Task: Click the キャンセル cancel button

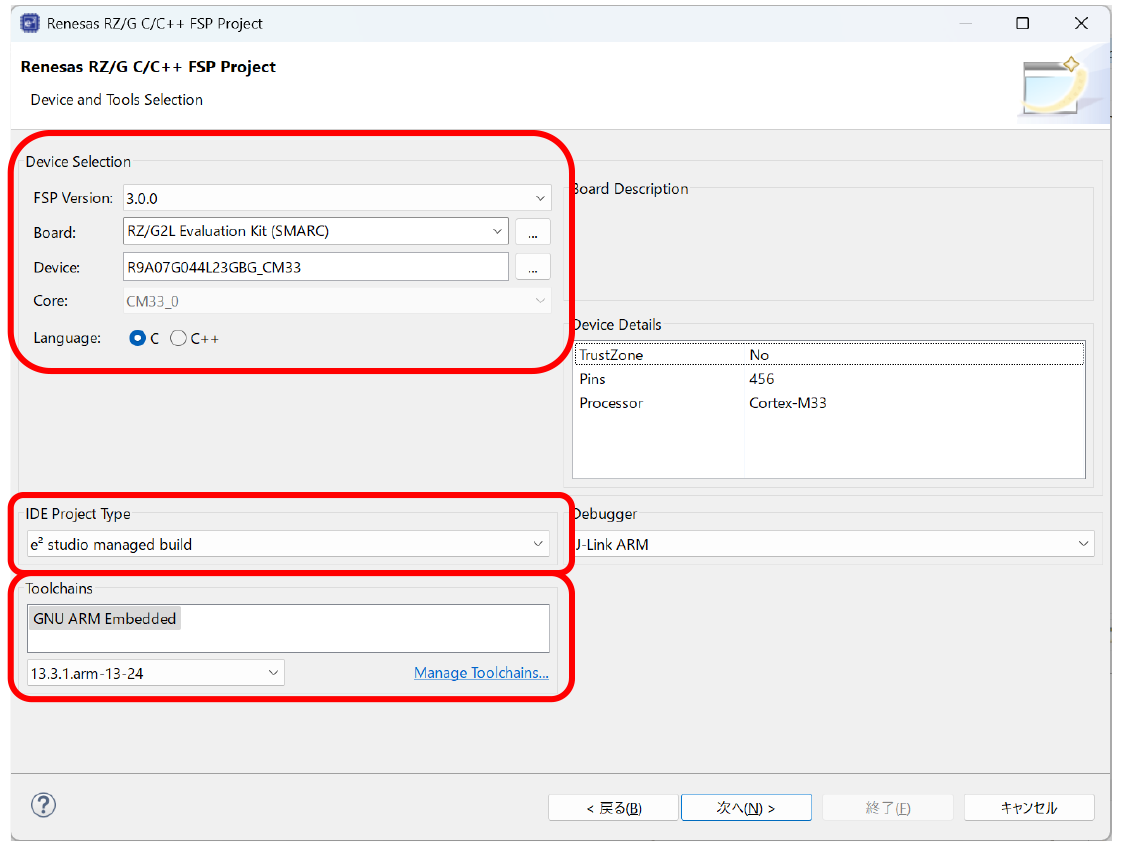Action: pos(1029,808)
